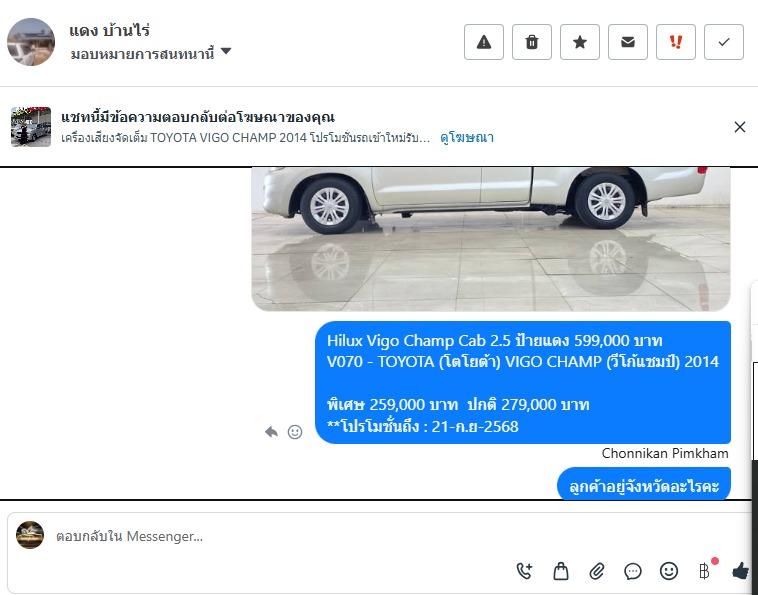Send a thumbs up like

tap(741, 571)
